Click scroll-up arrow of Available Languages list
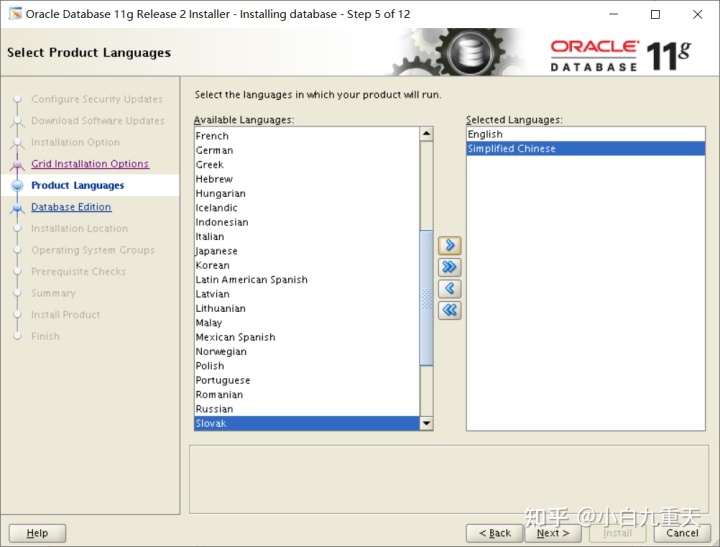Image resolution: width=720 pixels, height=547 pixels. click(426, 134)
